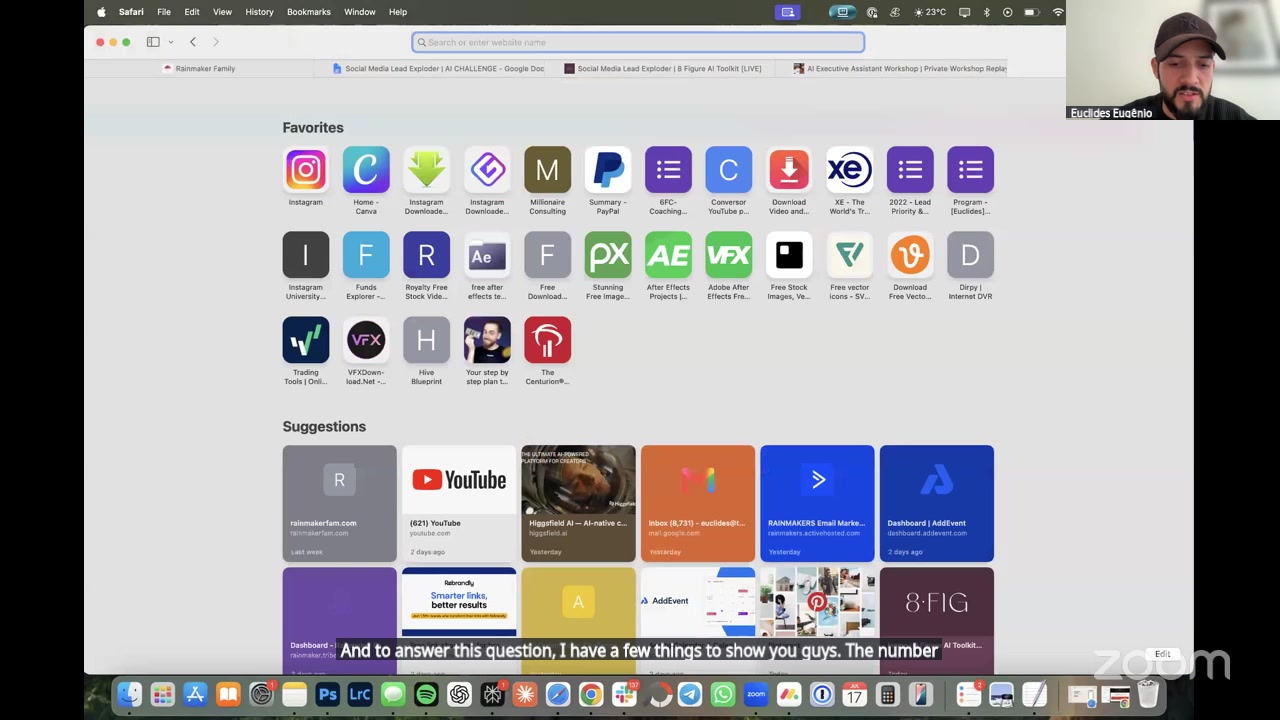This screenshot has height=720, width=1280.
Task: Open the Dashboard | AddEvent suggestion
Action: click(x=937, y=503)
